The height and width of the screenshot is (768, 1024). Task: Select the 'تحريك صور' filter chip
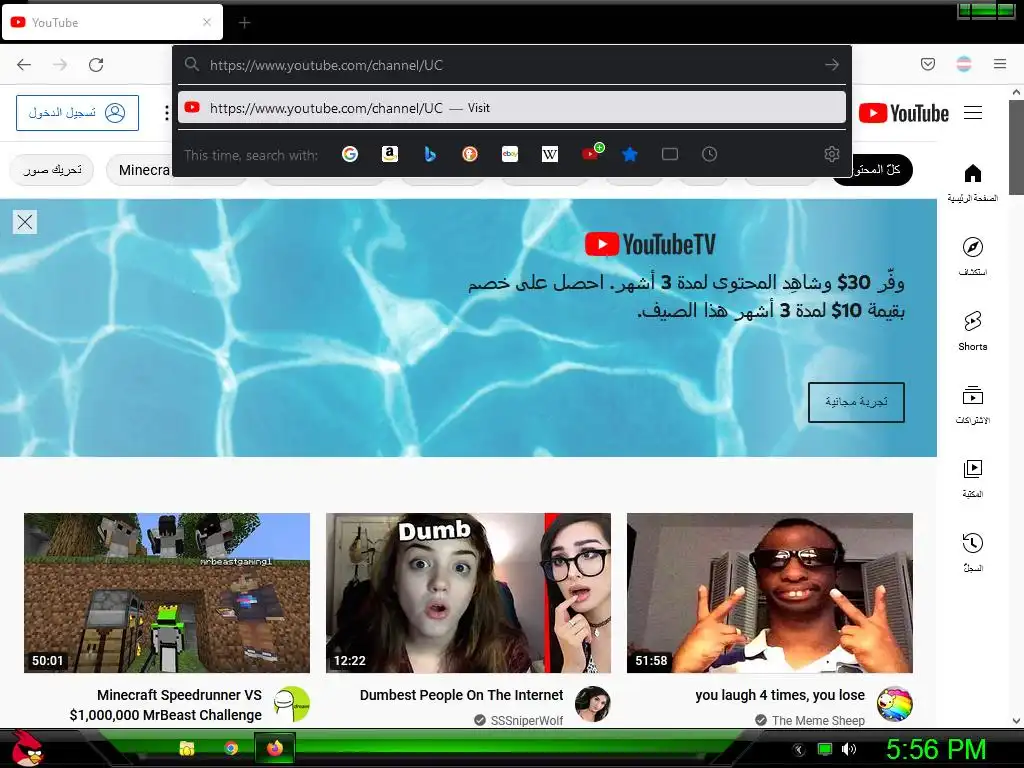pyautogui.click(x=52, y=170)
